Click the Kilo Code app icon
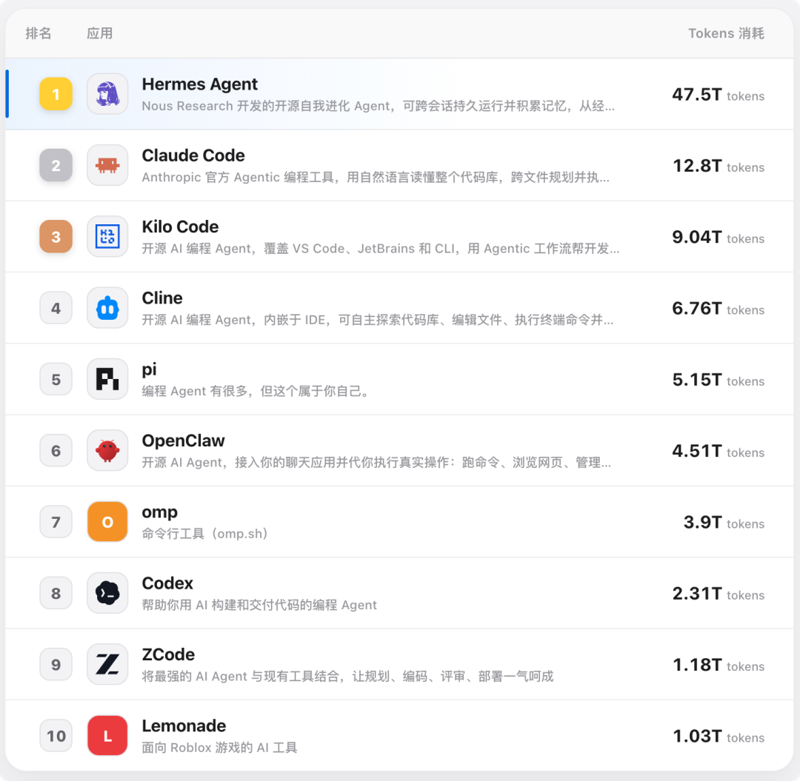This screenshot has height=781, width=800. coord(107,236)
